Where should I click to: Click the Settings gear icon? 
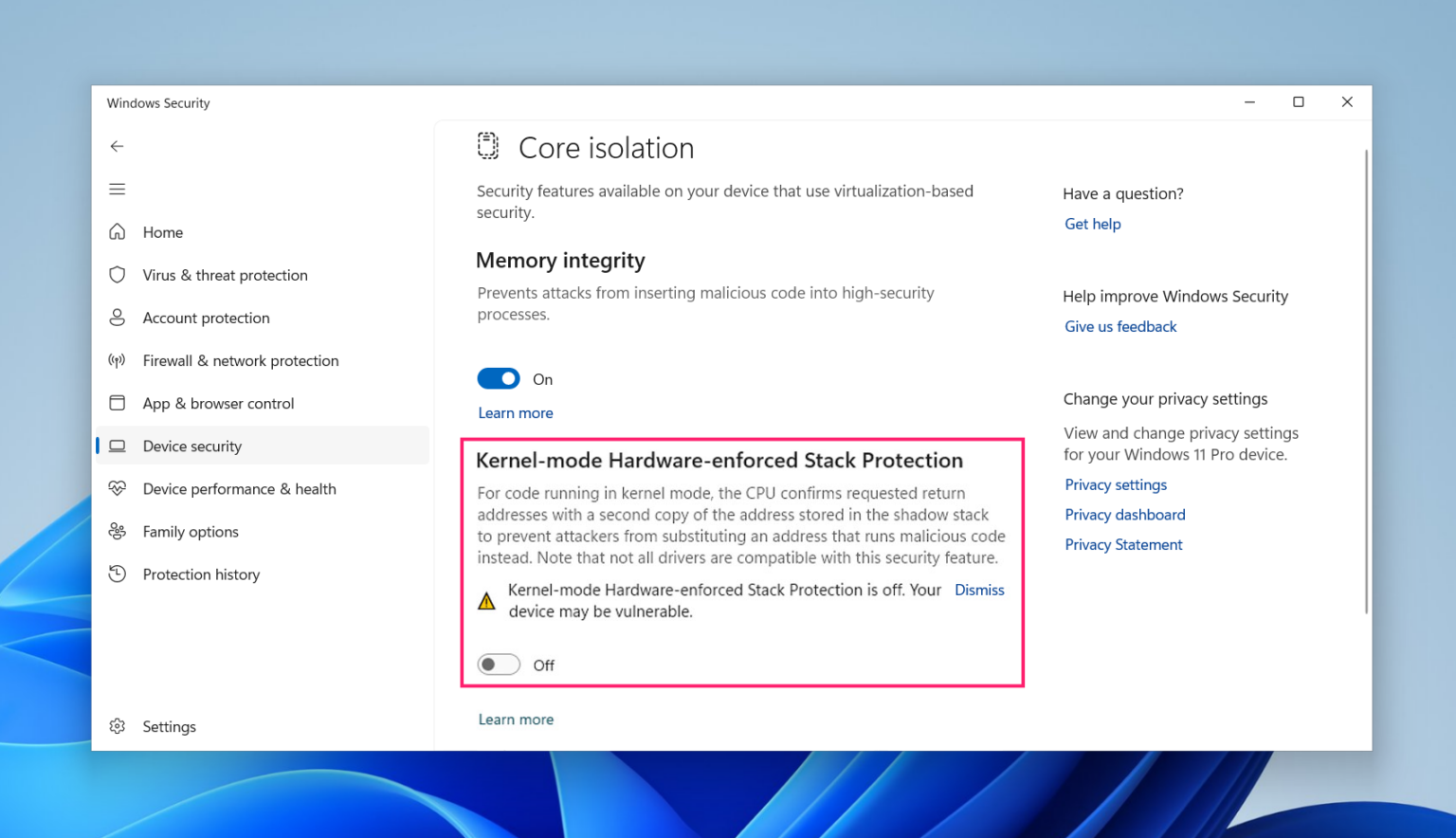[x=117, y=726]
